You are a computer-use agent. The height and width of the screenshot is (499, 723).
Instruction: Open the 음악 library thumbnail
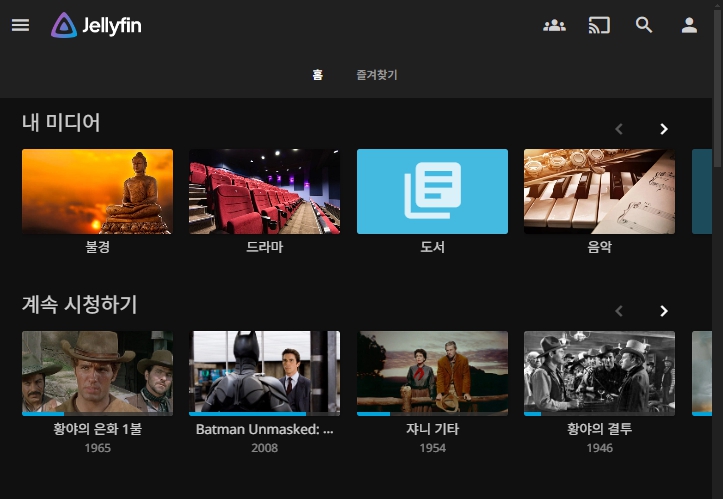point(599,191)
